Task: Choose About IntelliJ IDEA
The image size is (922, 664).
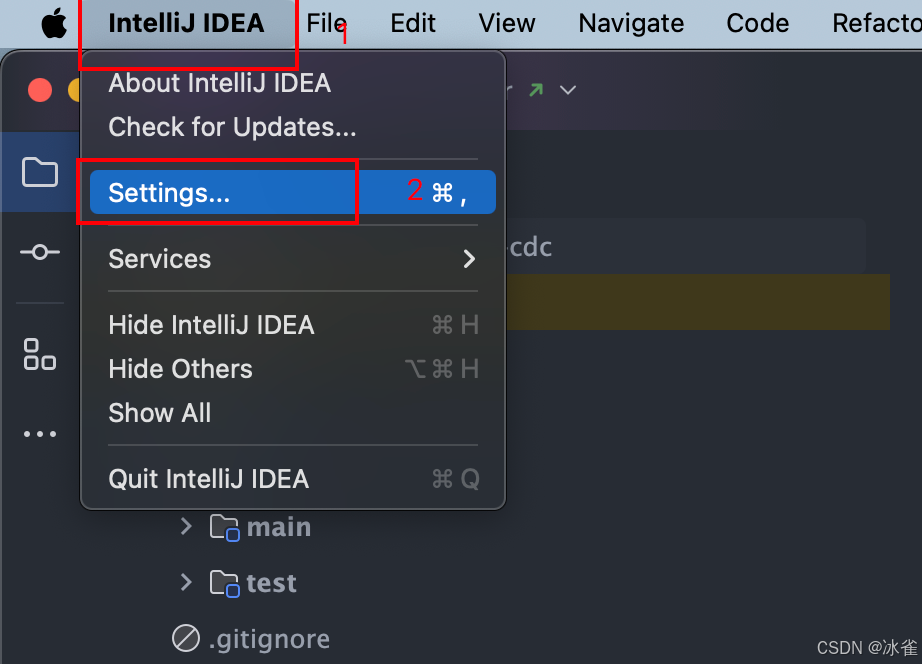Action: 219,83
